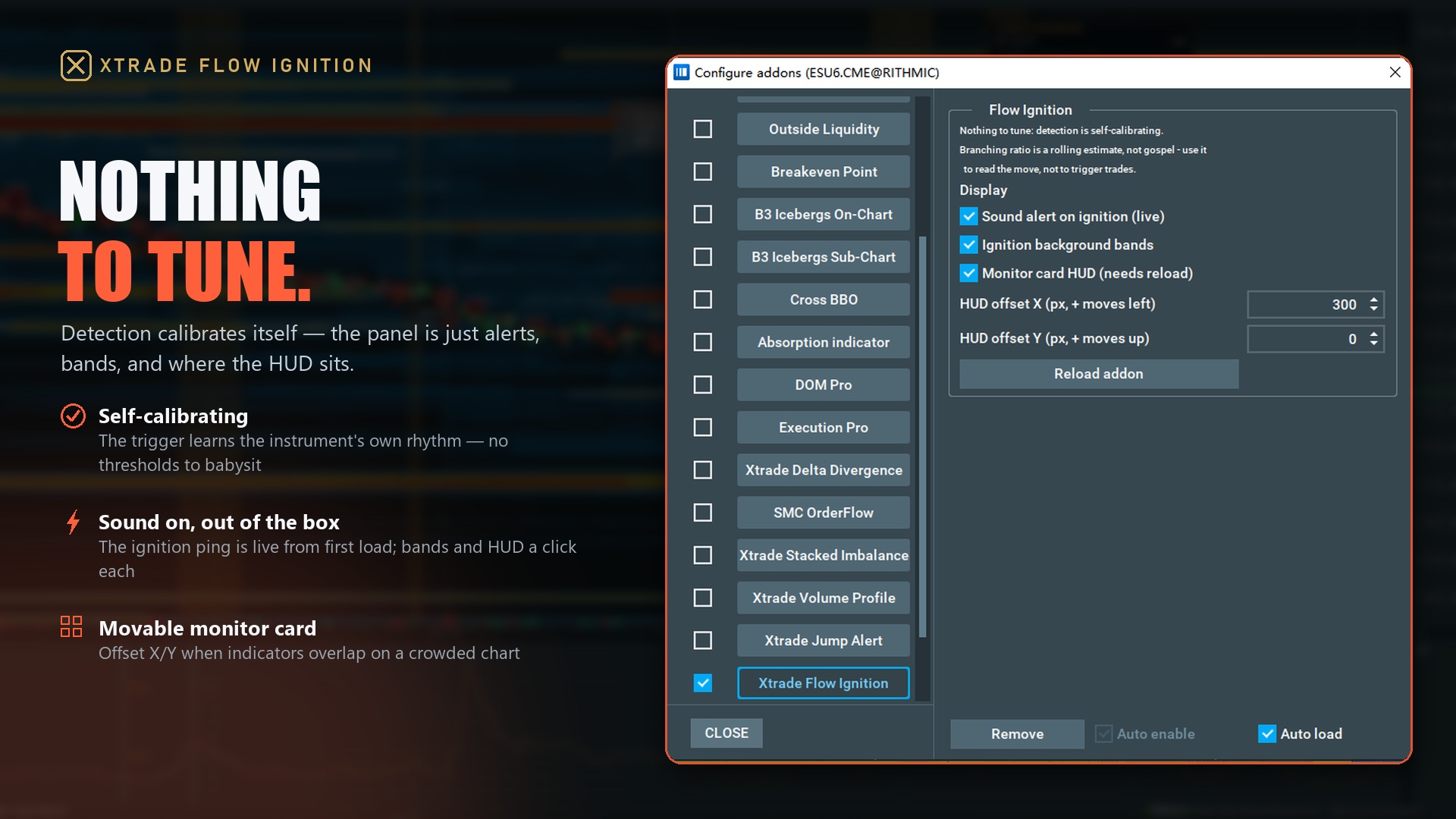
Task: Toggle the Auto load checkbox
Action: [x=1266, y=733]
